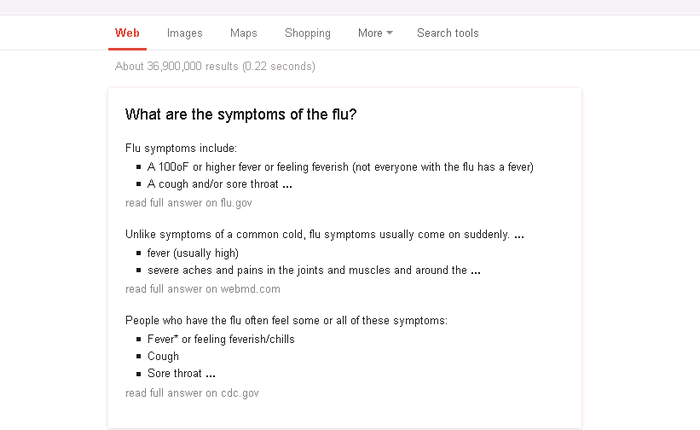Viewport: 700px width, 430px height.
Task: Click the 'Fever* or feeling feverish/chills' bullet
Action: 221,339
